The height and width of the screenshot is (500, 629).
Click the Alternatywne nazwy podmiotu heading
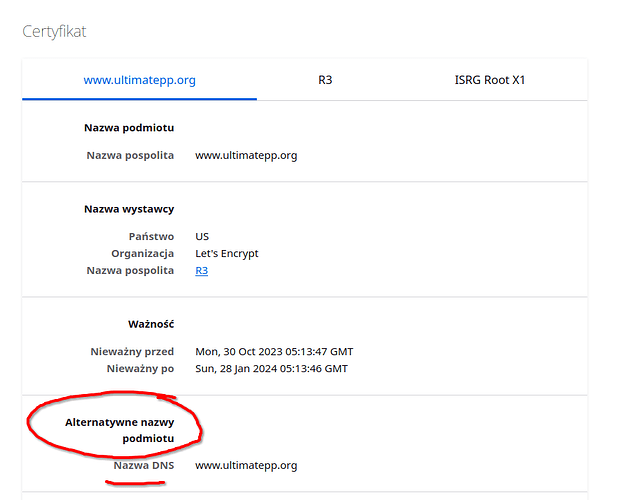pyautogui.click(x=120, y=430)
